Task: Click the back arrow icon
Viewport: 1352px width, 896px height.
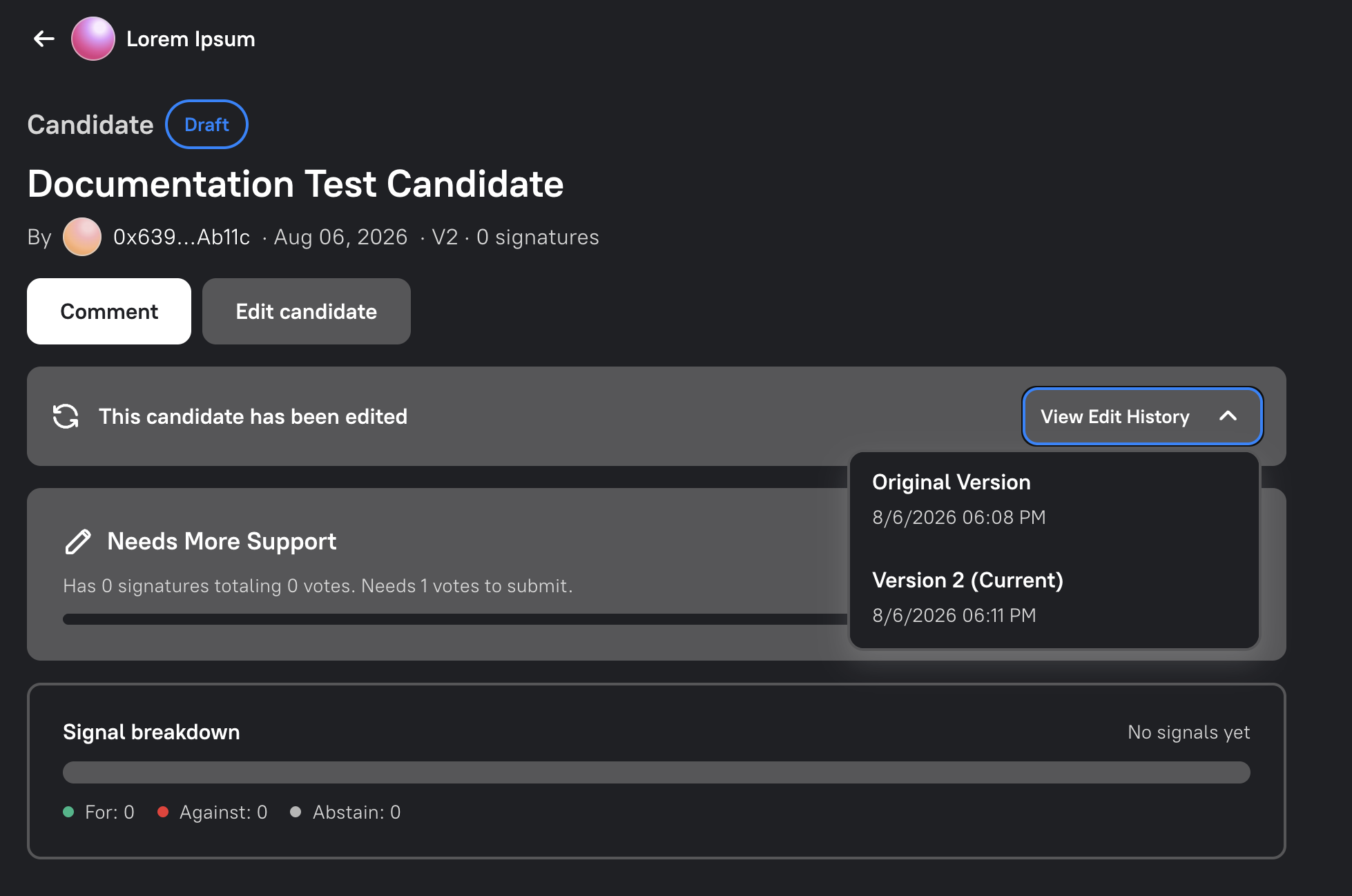Action: [44, 39]
